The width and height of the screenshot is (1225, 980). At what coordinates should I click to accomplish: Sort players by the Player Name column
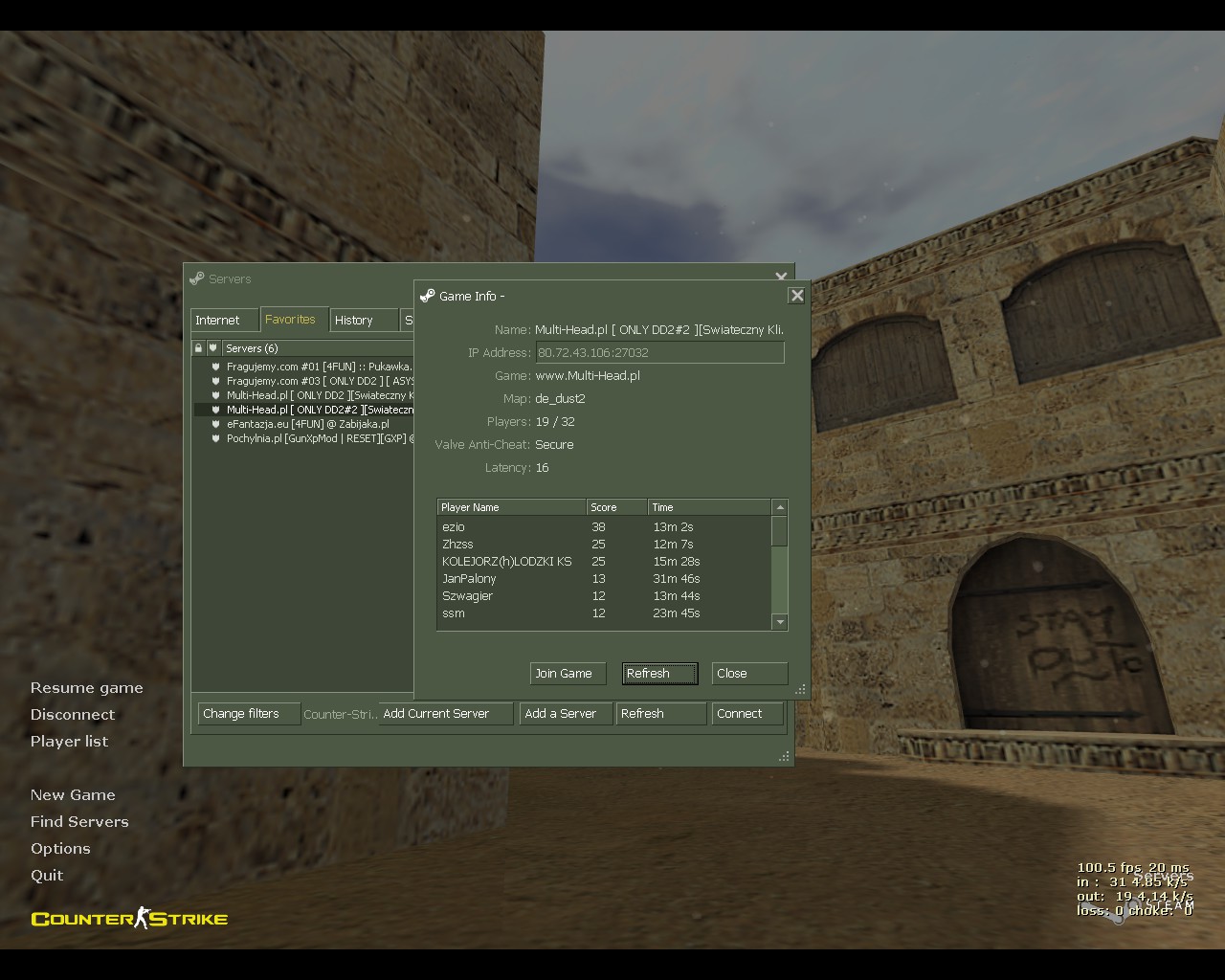pyautogui.click(x=511, y=507)
